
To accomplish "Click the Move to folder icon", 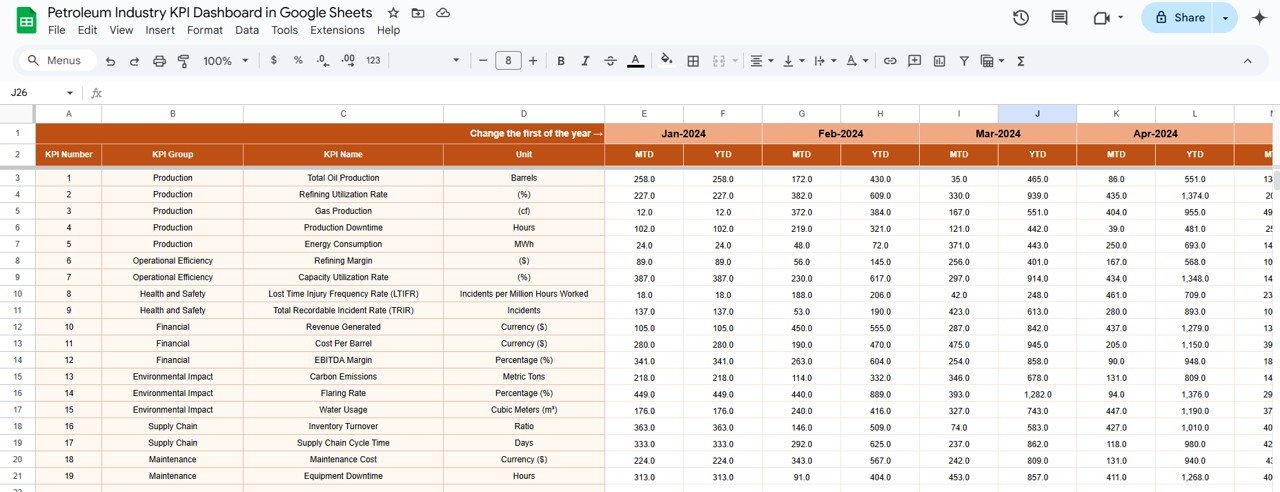I will [x=418, y=13].
